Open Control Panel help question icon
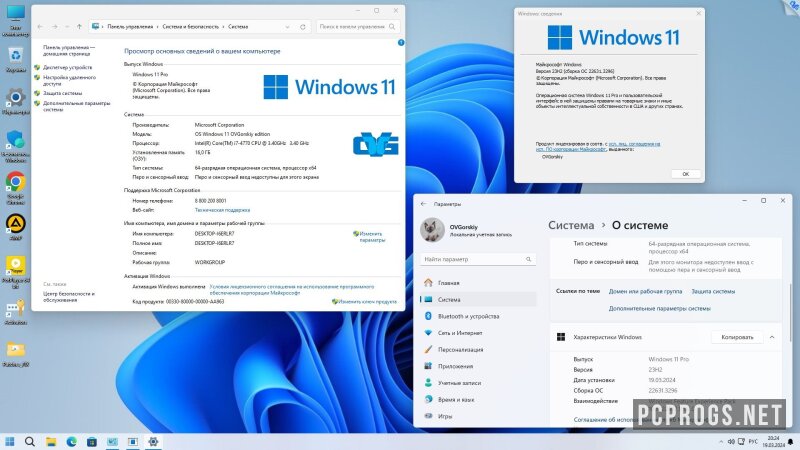 click(401, 43)
